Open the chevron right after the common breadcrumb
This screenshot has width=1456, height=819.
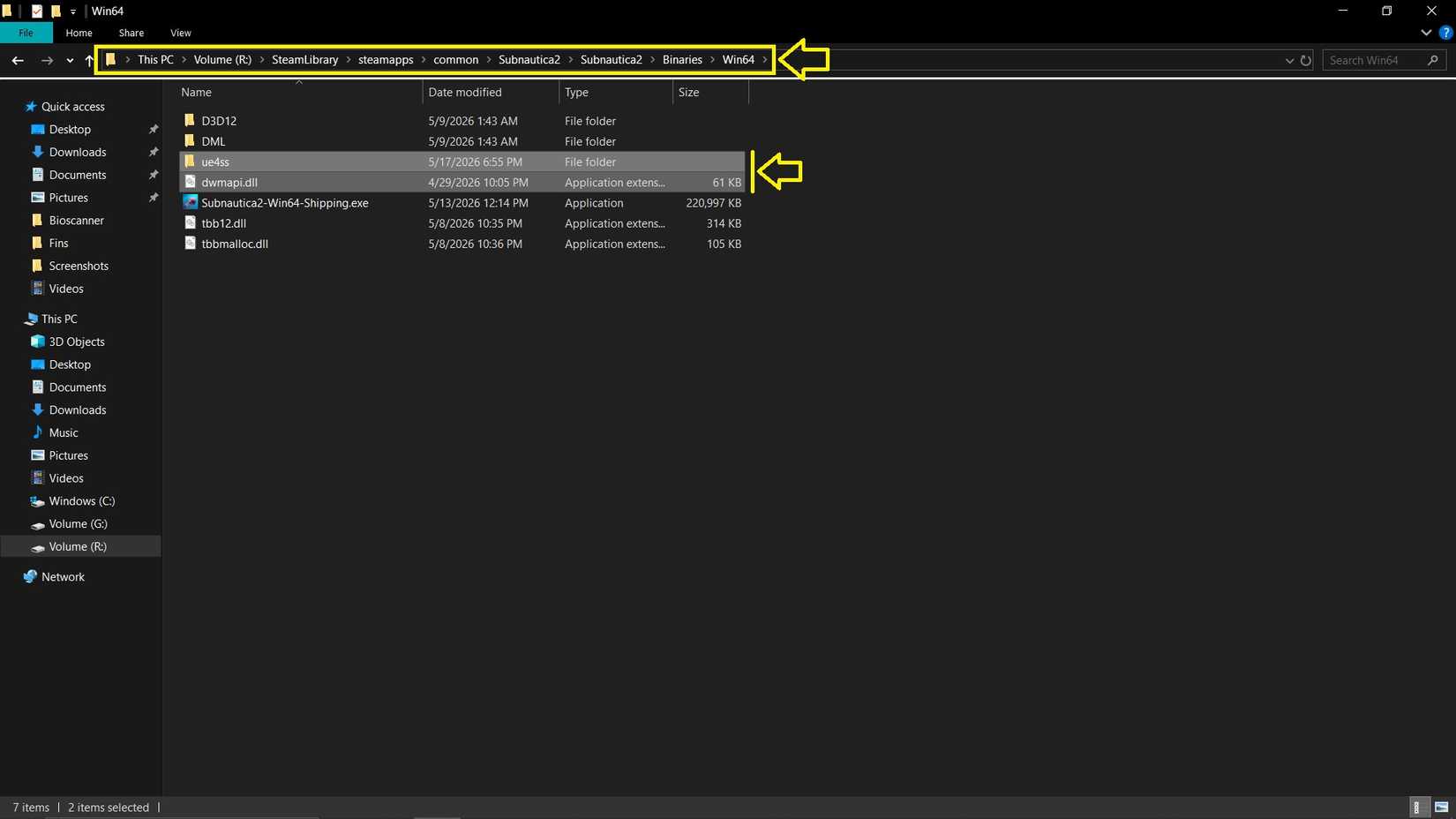489,60
